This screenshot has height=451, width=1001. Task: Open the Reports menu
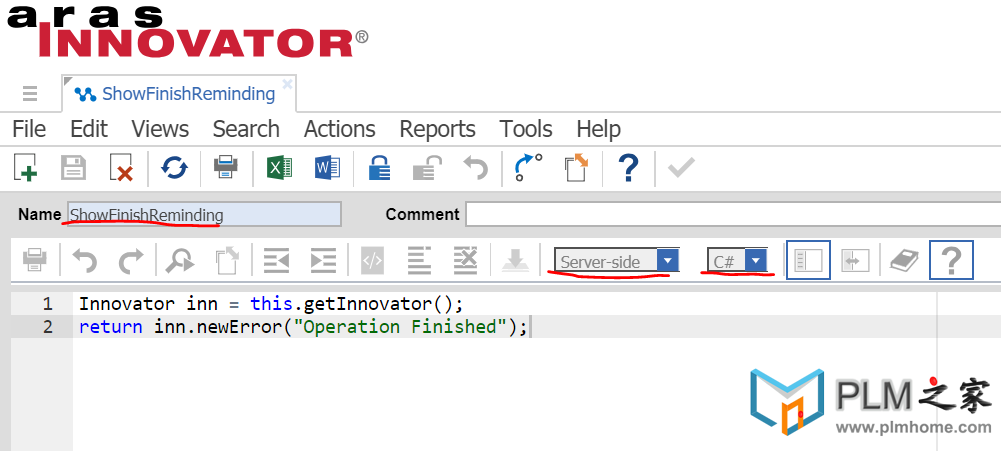(437, 129)
